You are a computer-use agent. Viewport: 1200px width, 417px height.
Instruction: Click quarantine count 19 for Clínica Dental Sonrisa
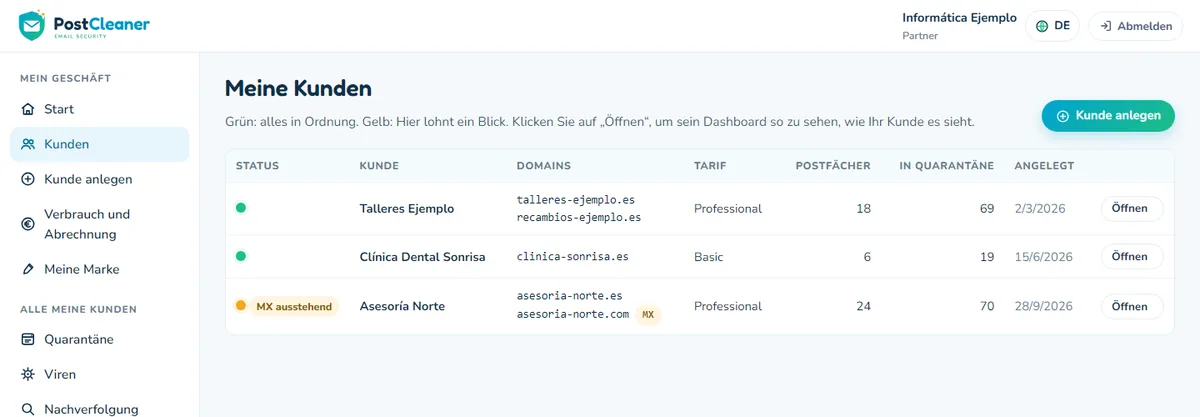pos(987,257)
